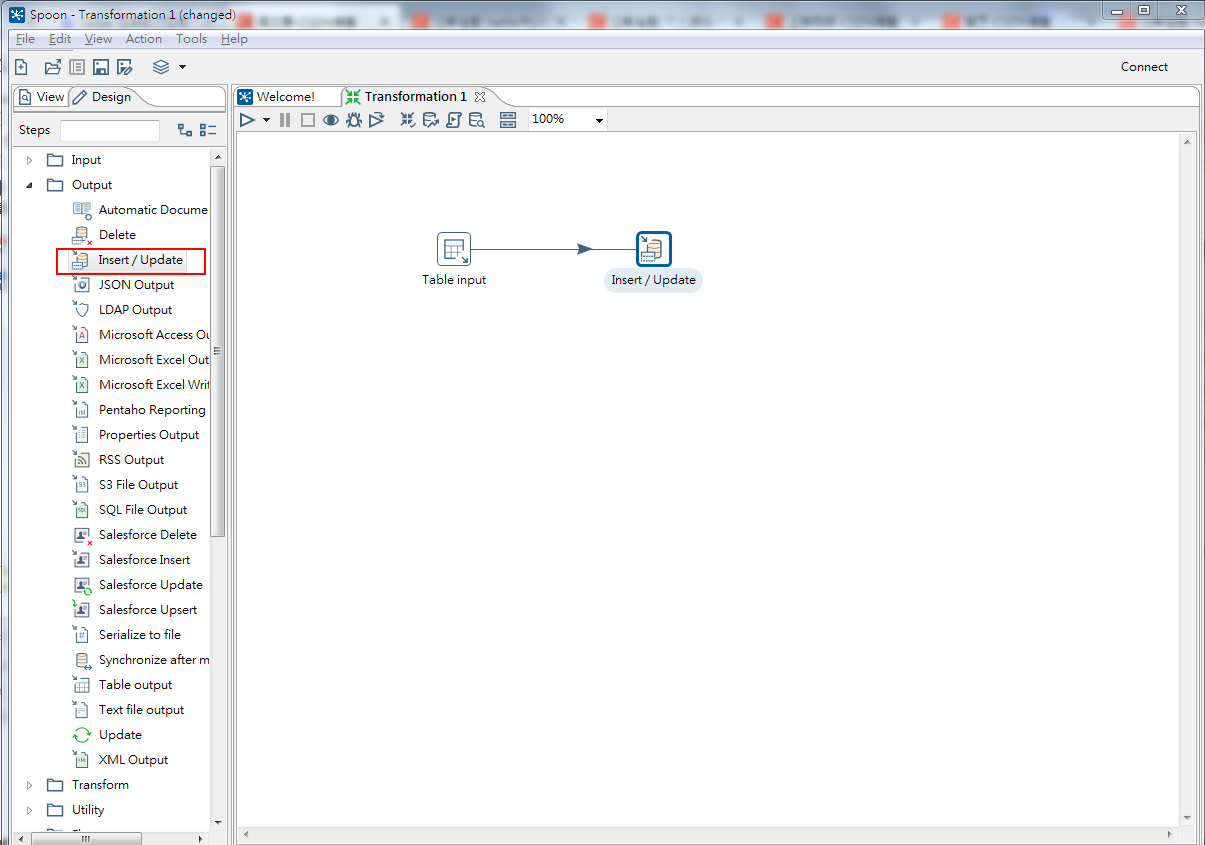Select the S3 File Output step
This screenshot has width=1205, height=845.
click(x=126, y=485)
